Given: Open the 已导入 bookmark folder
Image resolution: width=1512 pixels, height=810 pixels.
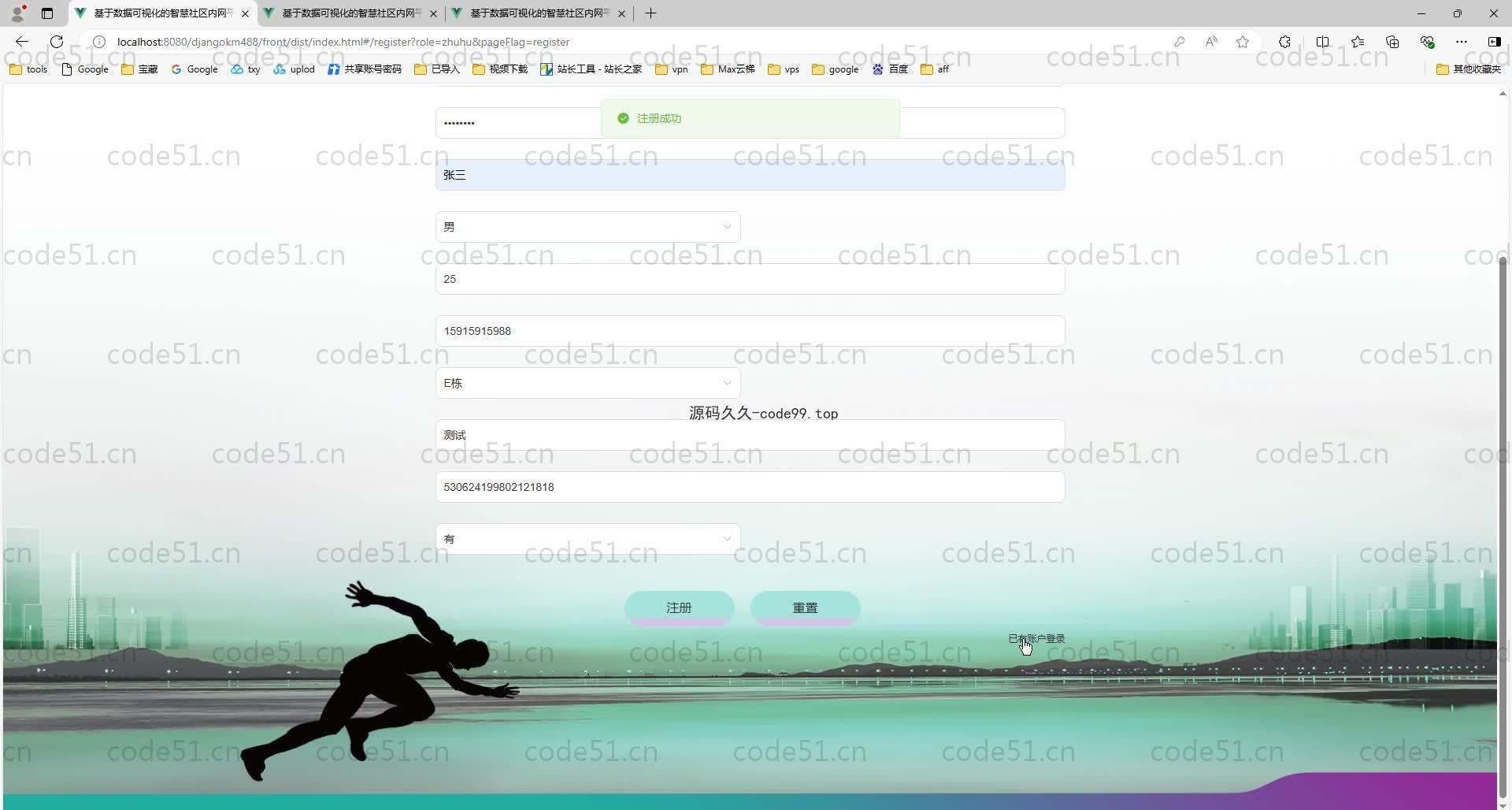Looking at the screenshot, I should pyautogui.click(x=437, y=69).
